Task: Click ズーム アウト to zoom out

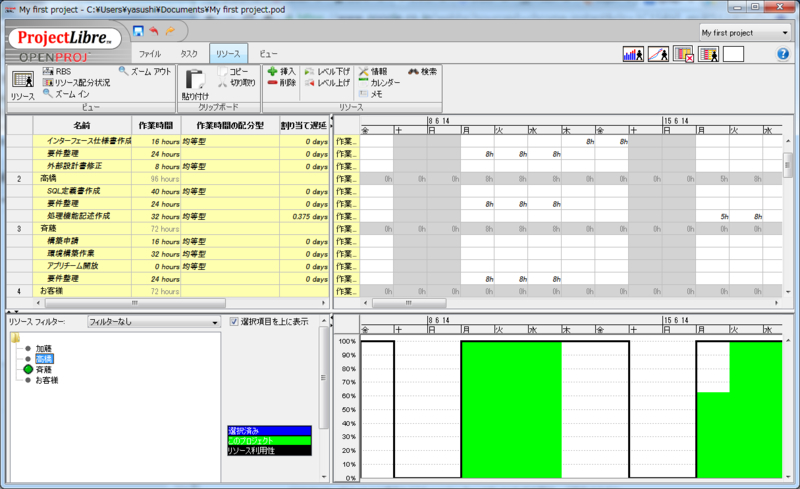Action: (145, 71)
